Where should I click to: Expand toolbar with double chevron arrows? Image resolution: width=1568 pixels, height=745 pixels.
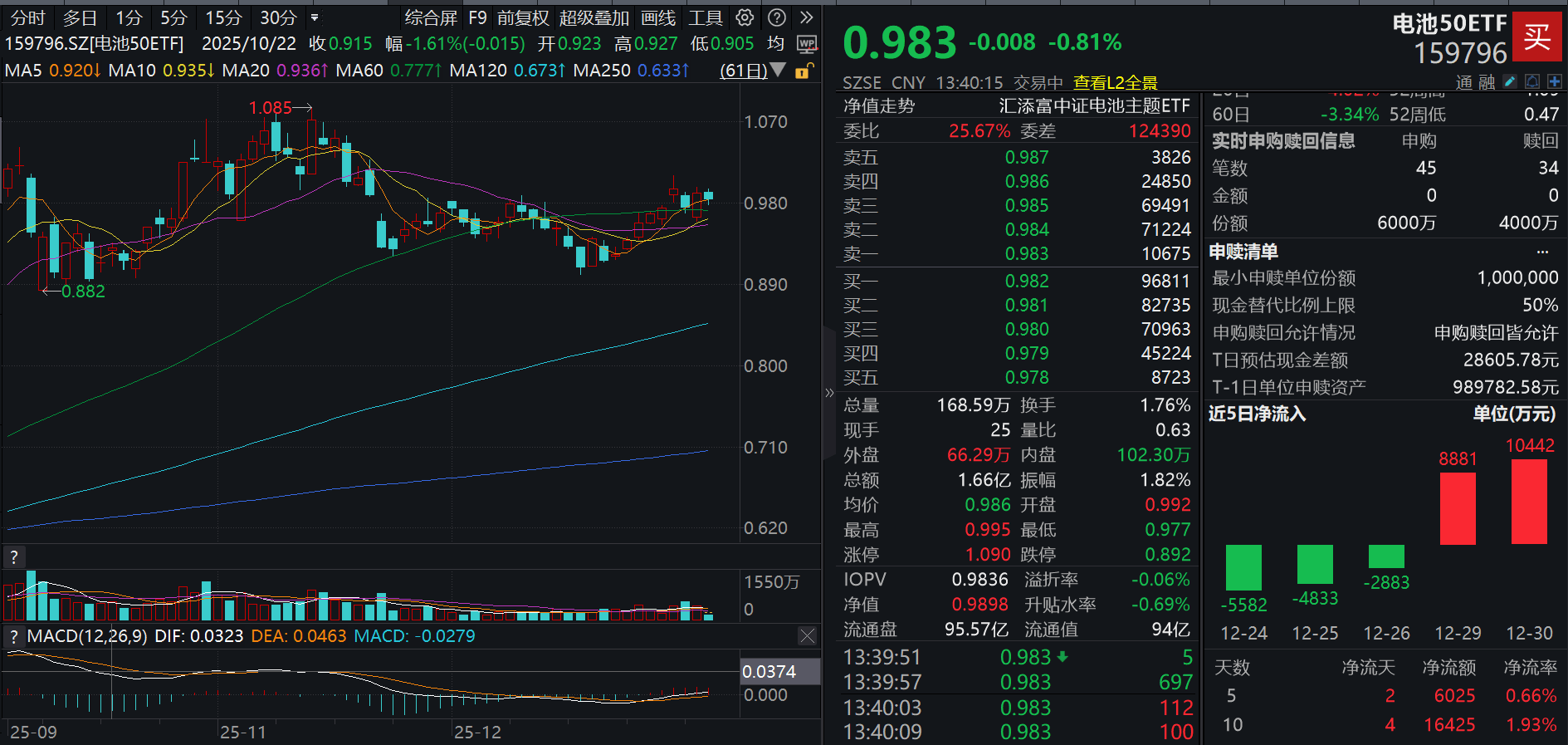coord(806,17)
